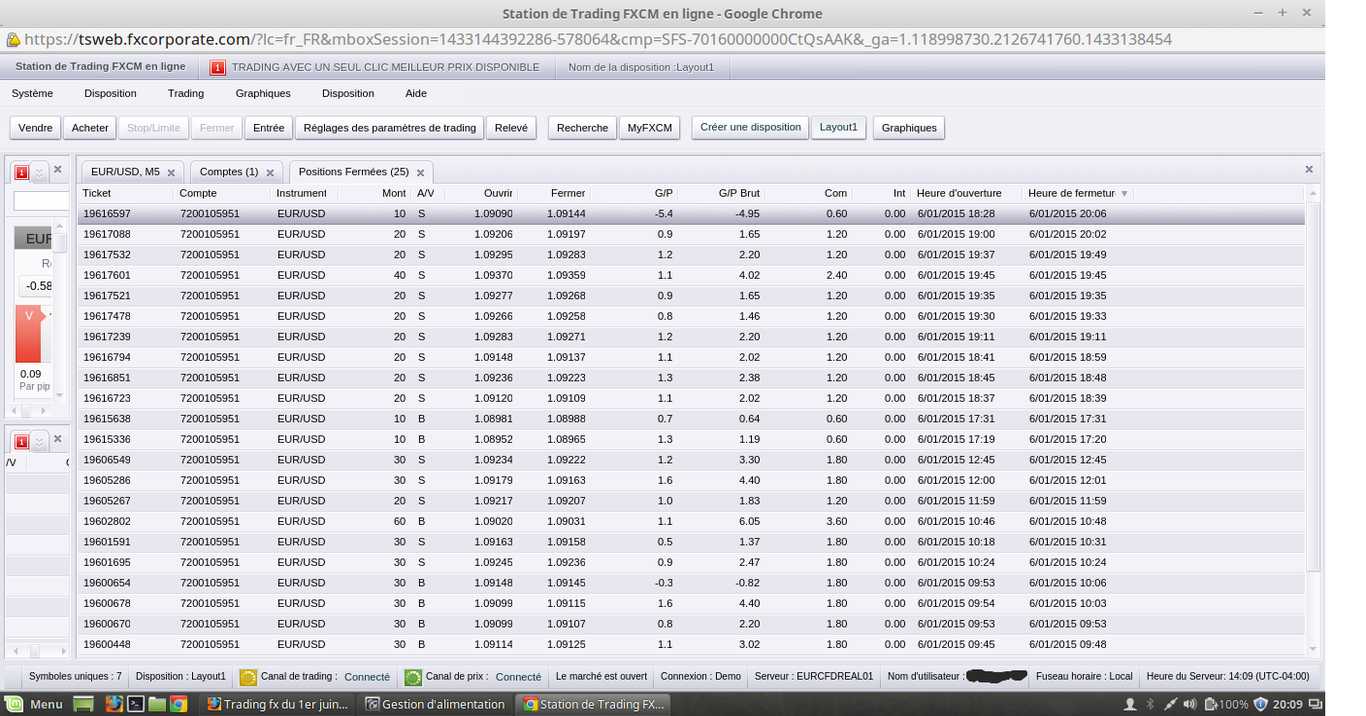The width and height of the screenshot is (1366, 716).
Task: Open the terminal launcher in taskbar
Action: [135, 704]
